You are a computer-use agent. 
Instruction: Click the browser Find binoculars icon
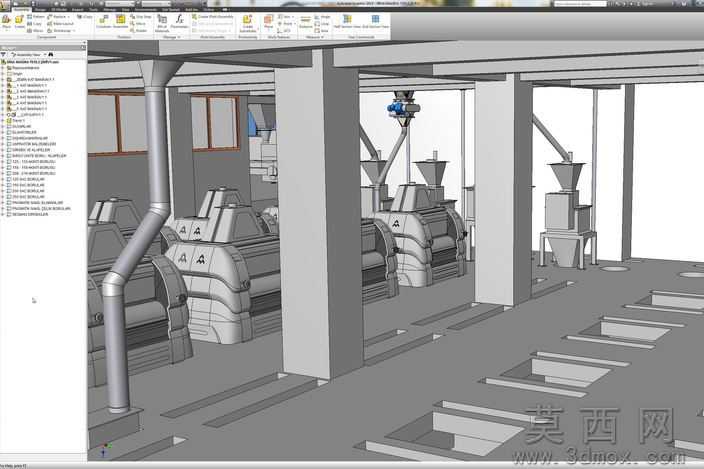pyautogui.click(x=51, y=54)
